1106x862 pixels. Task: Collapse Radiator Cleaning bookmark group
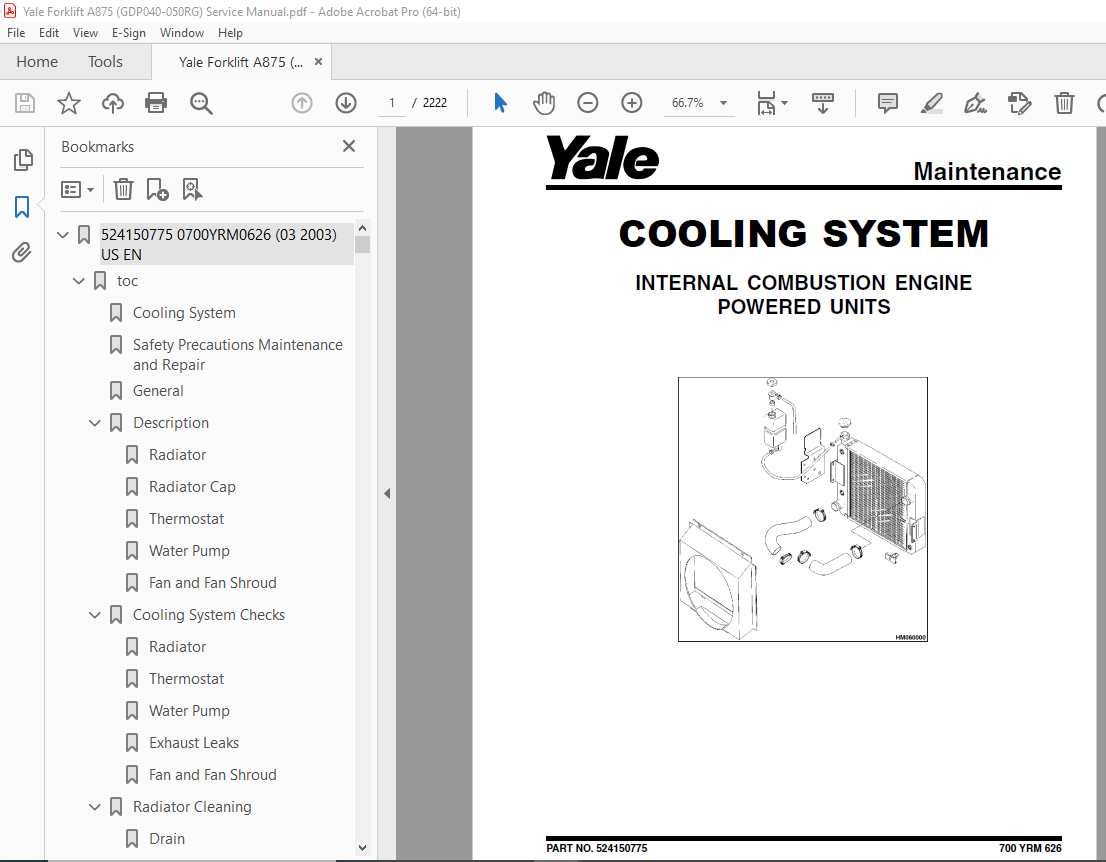pos(95,807)
